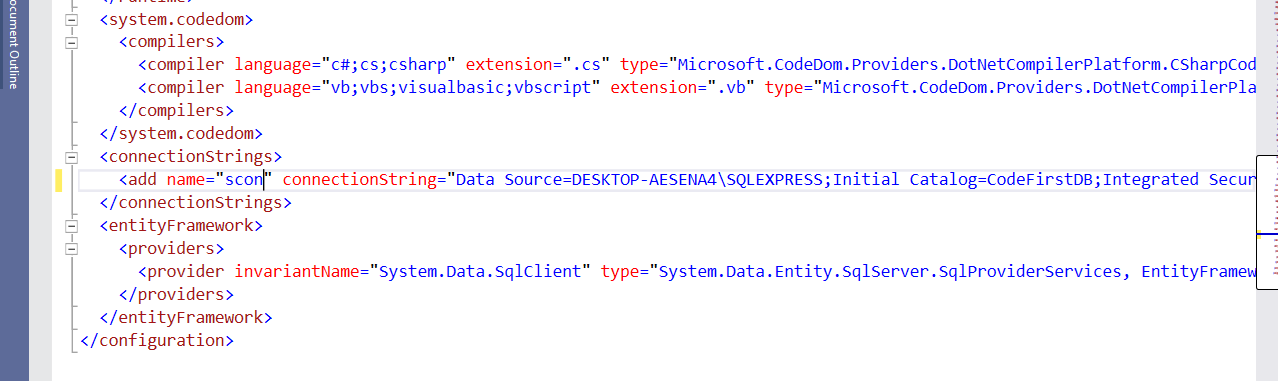Collapse the compilers node in gutter
Image resolution: width=1278 pixels, height=381 pixels.
pos(71,42)
